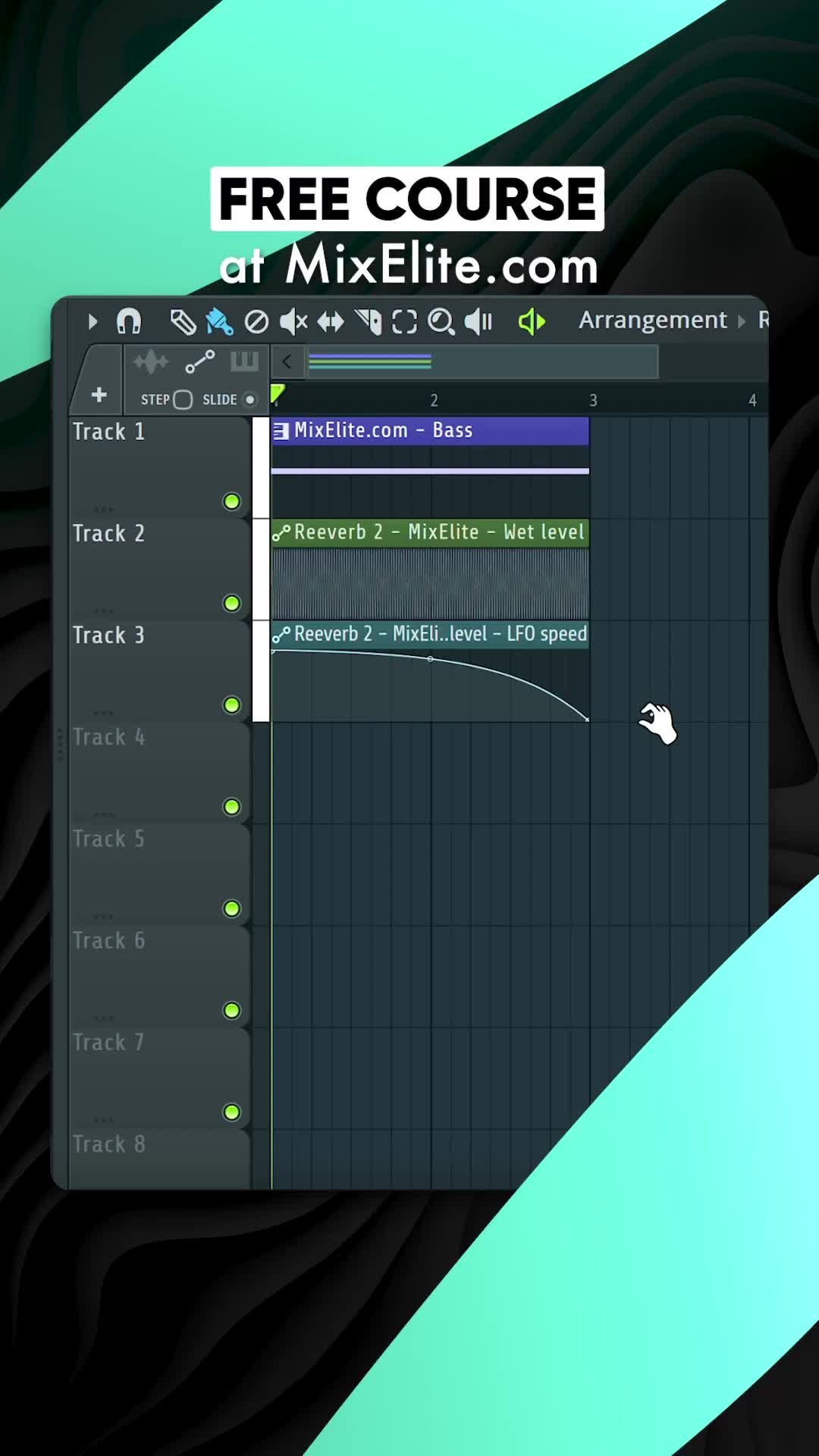Click the middle automation point on LFO curve

coord(431,659)
